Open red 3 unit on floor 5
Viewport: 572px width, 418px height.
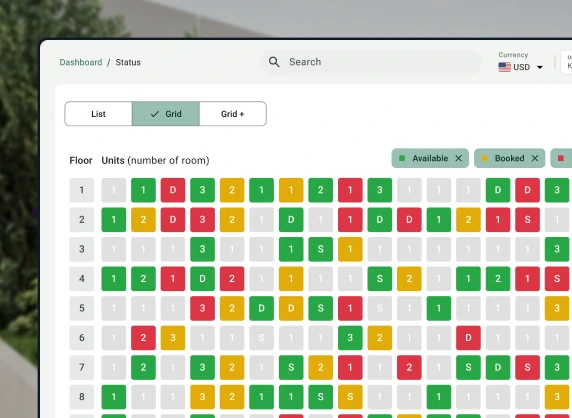(x=202, y=308)
